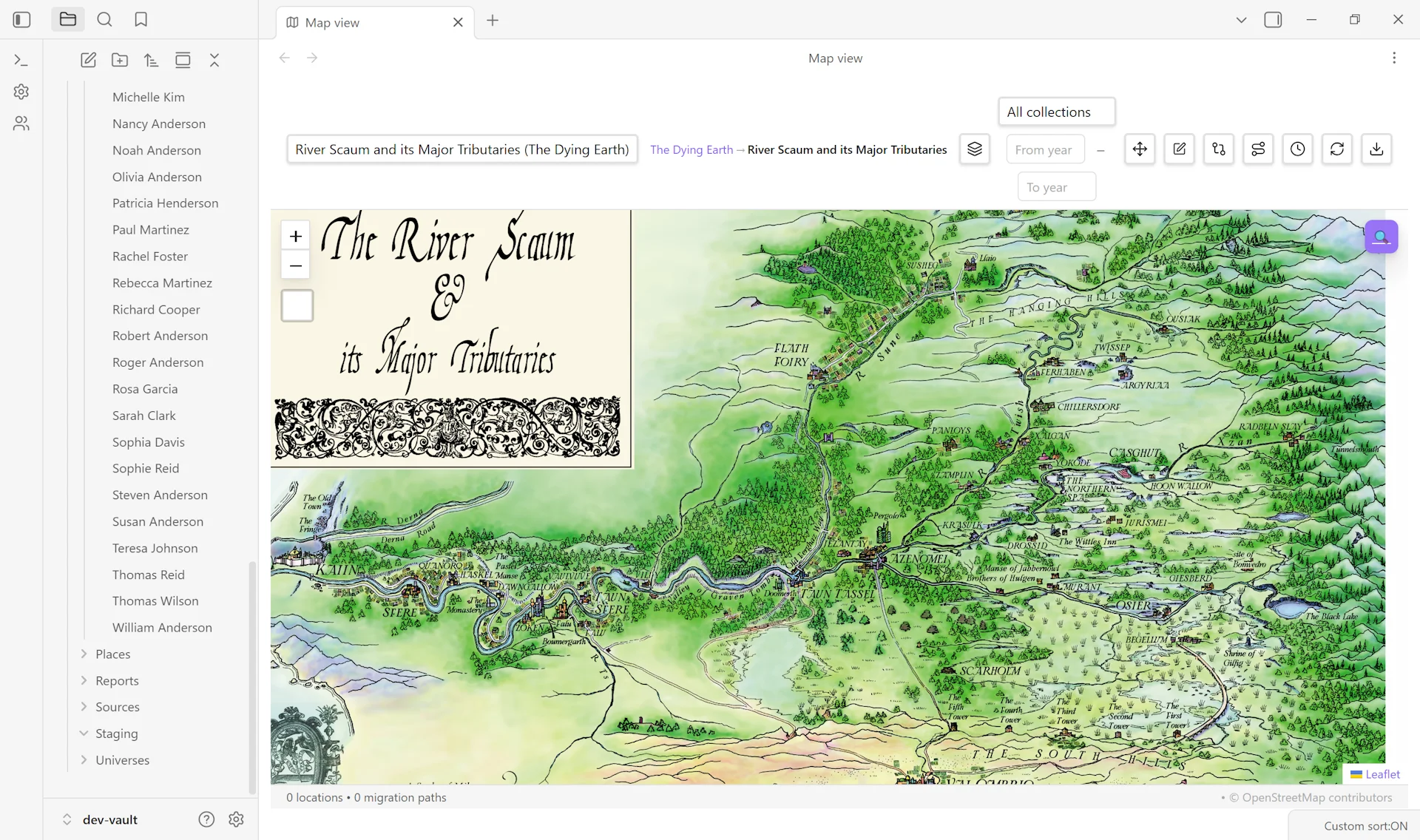The height and width of the screenshot is (840, 1420).
Task: Open vault settings gear icon
Action: tap(236, 819)
